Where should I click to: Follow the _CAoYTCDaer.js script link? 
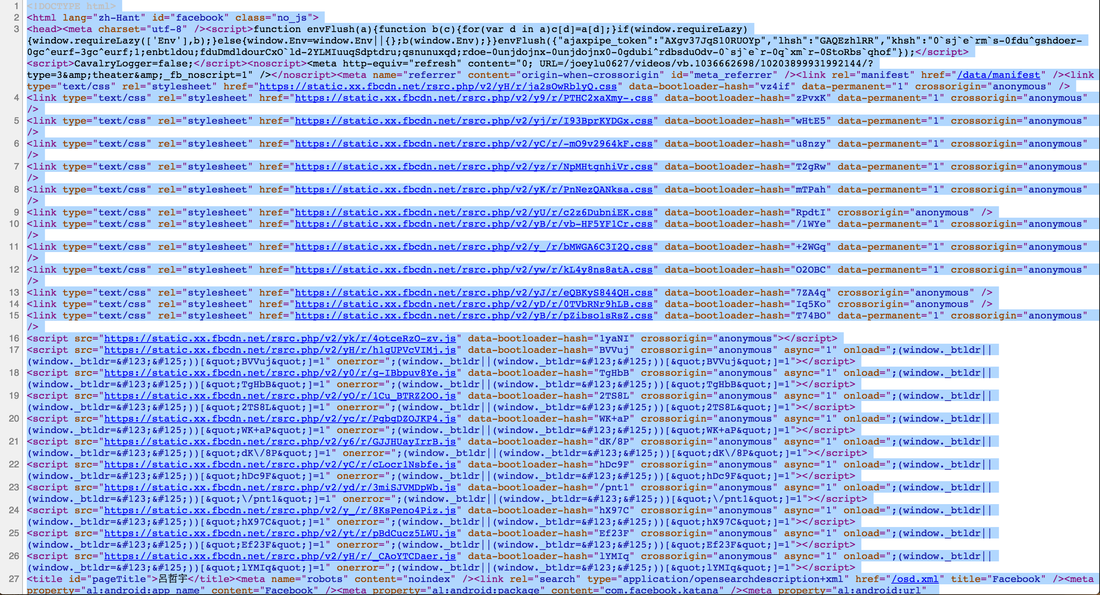click(280, 556)
